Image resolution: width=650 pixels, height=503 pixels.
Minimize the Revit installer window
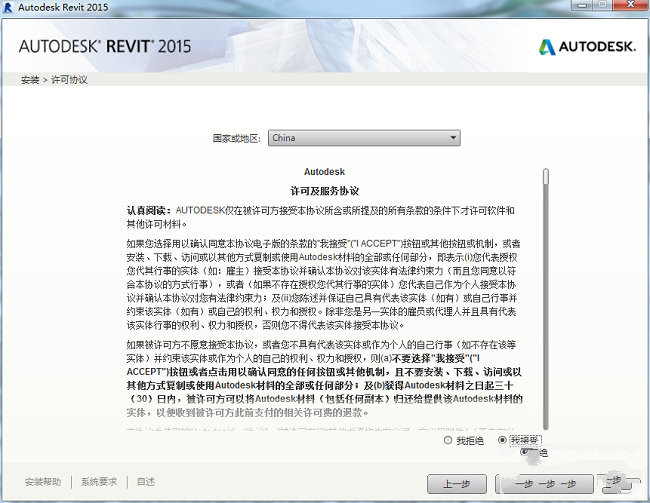coord(583,5)
